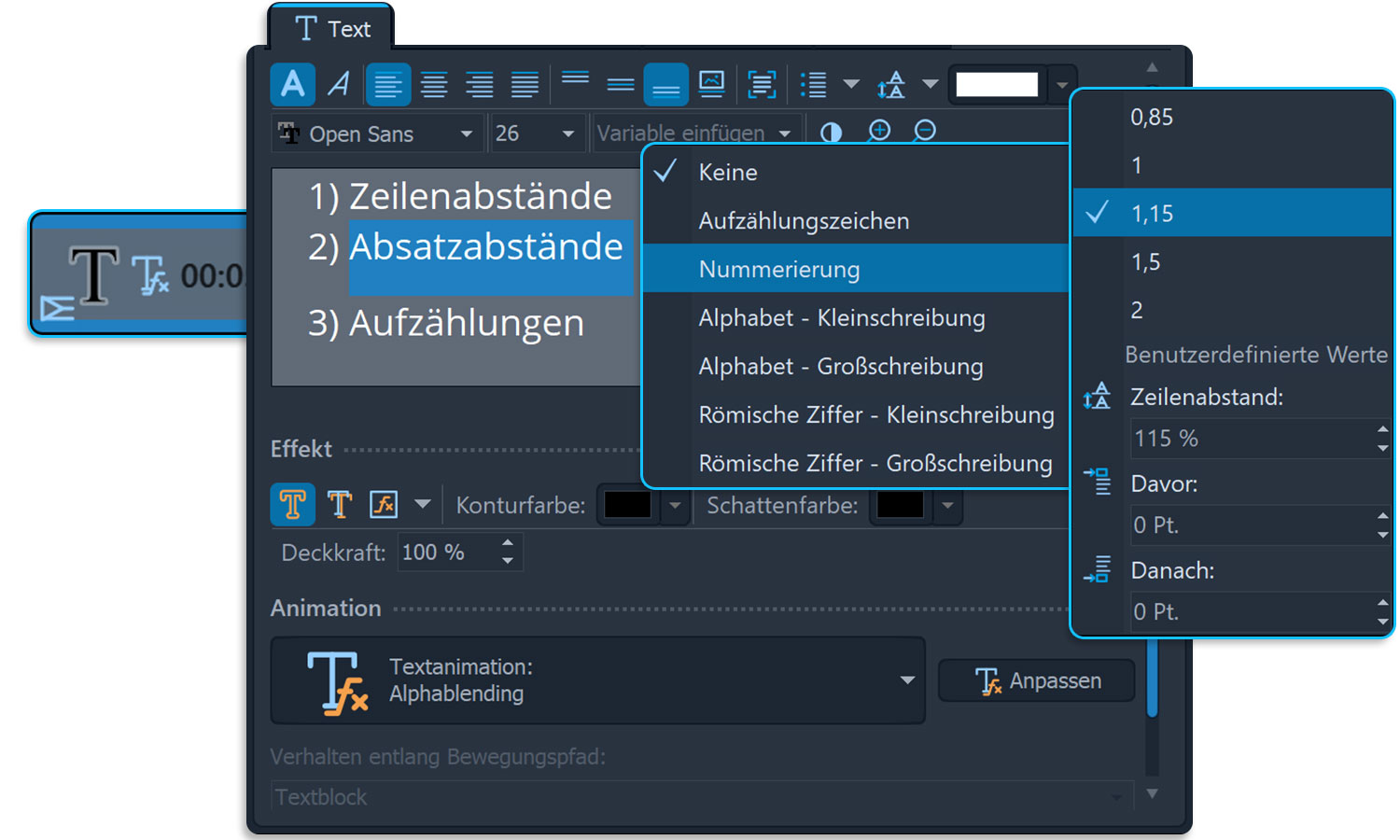Click the Konturfarbe black color swatch
The image size is (1400, 840).
627,505
